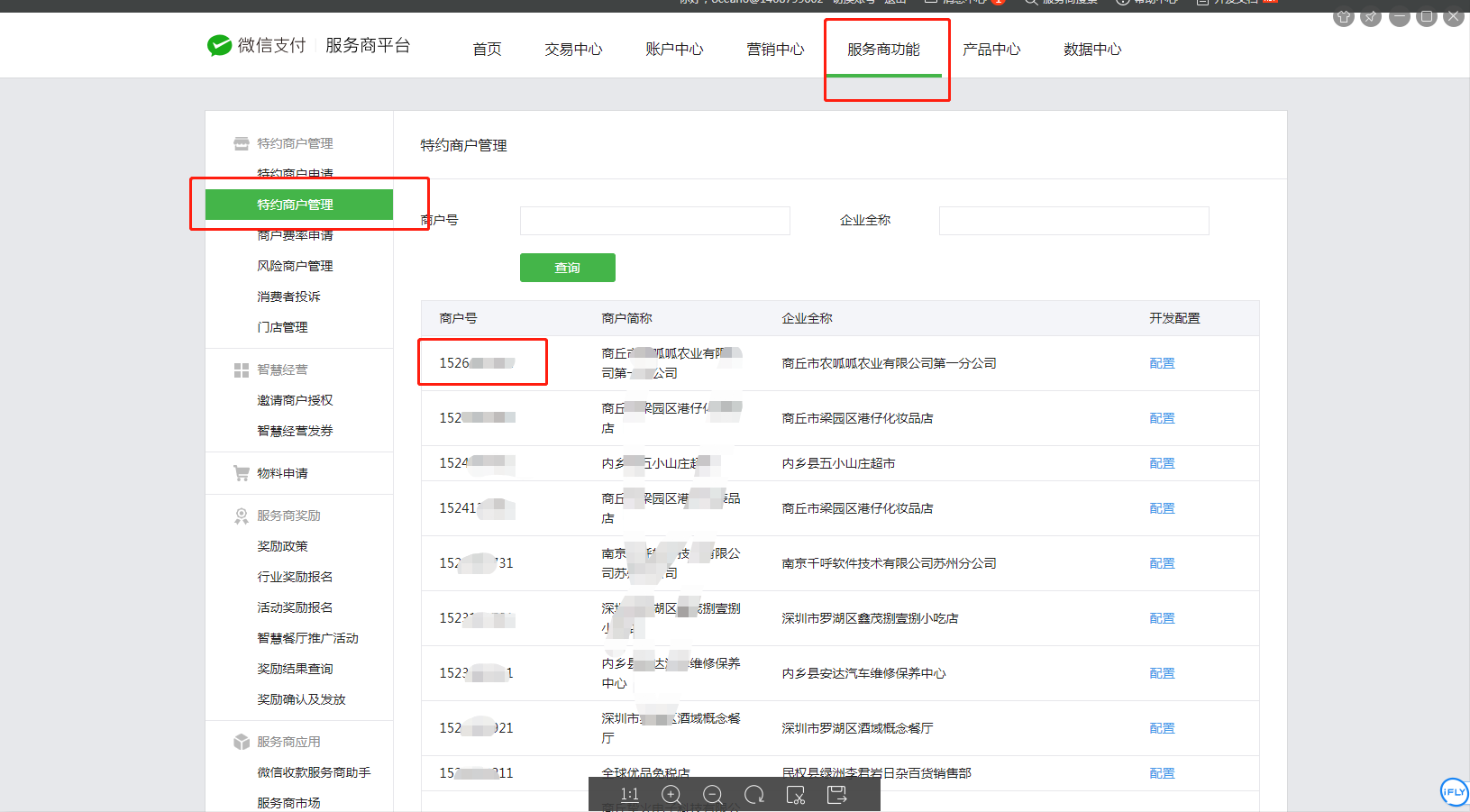Click the edit/crop image icon
The width and height of the screenshot is (1470, 812).
coord(796,794)
